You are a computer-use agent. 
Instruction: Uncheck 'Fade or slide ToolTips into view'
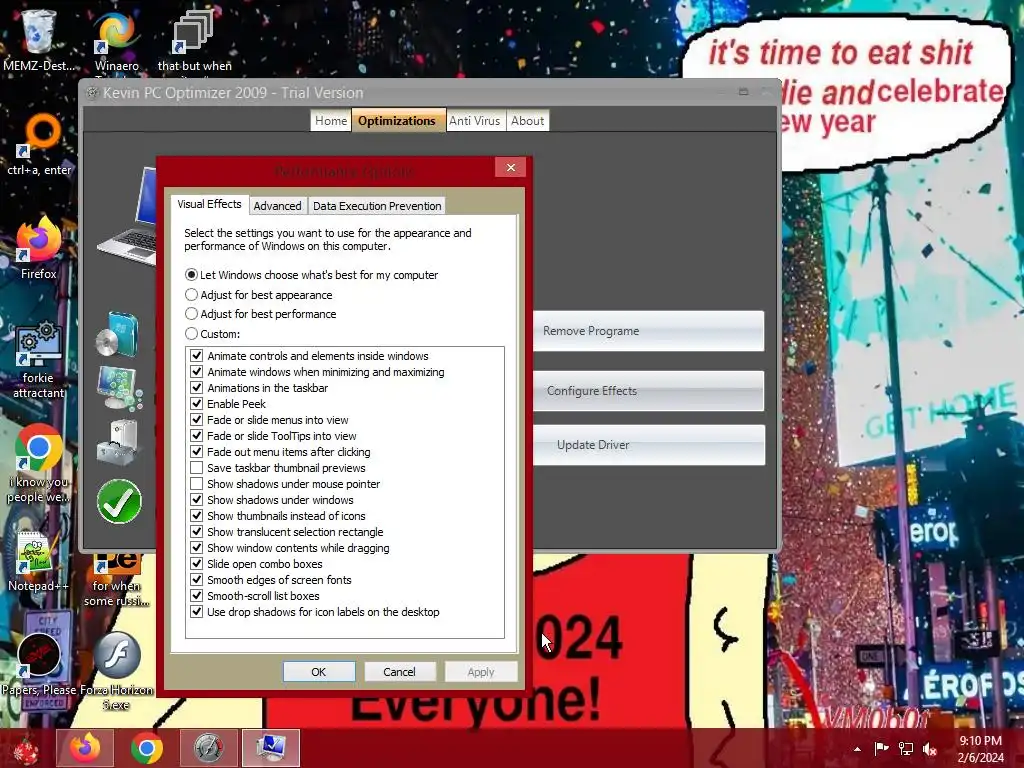(x=197, y=436)
